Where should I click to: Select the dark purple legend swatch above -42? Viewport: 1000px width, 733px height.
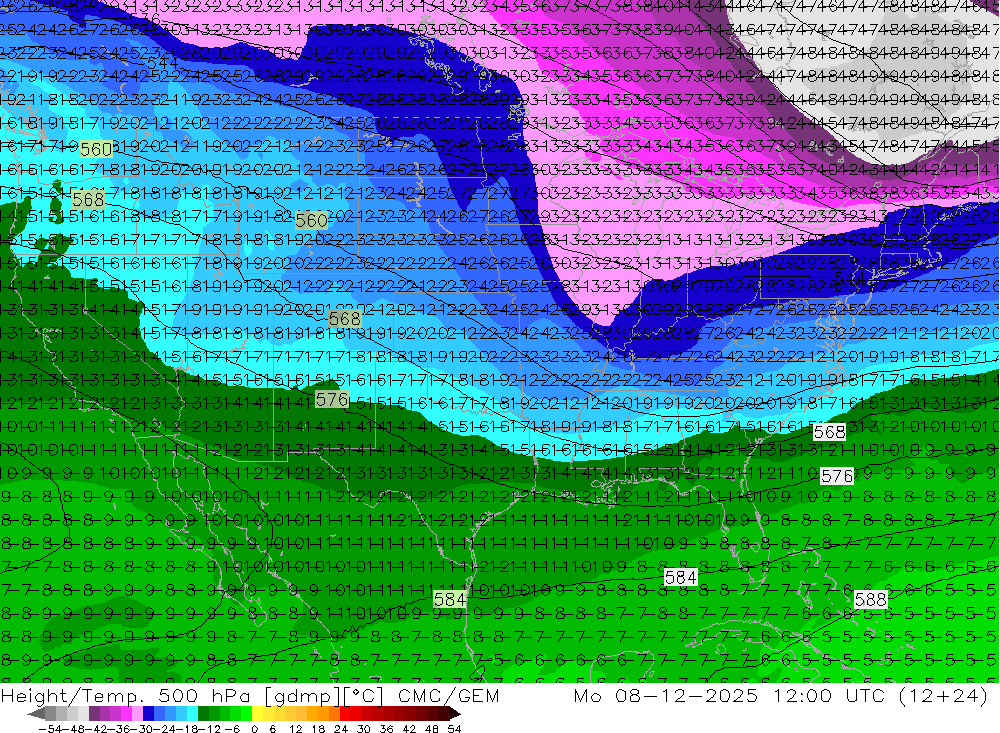(94, 713)
